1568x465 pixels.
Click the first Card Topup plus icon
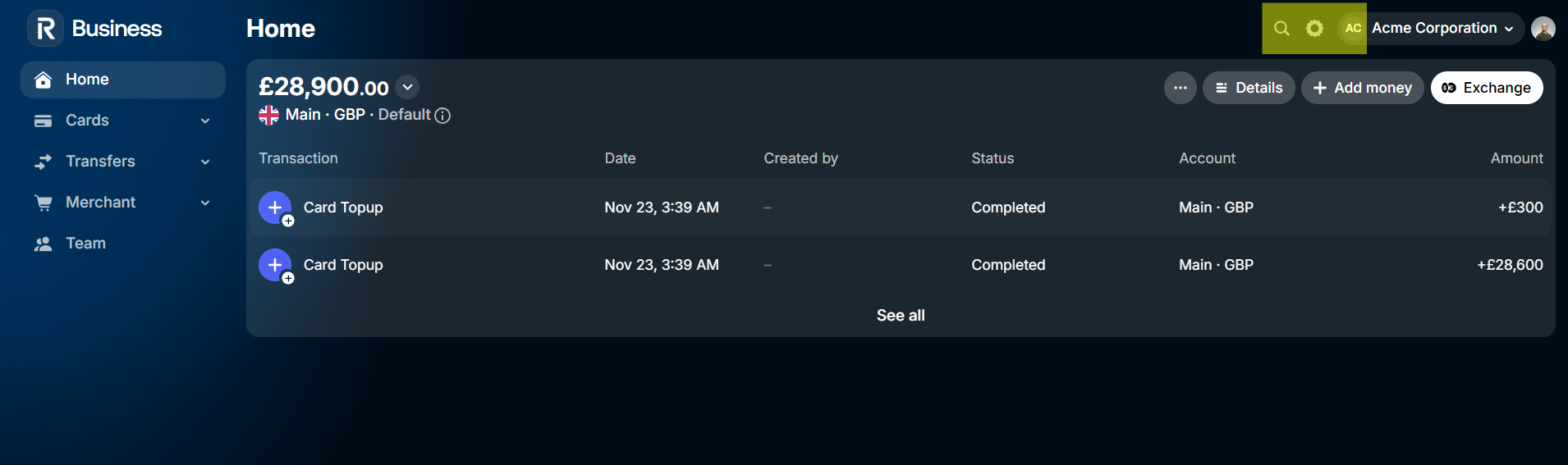pos(275,207)
